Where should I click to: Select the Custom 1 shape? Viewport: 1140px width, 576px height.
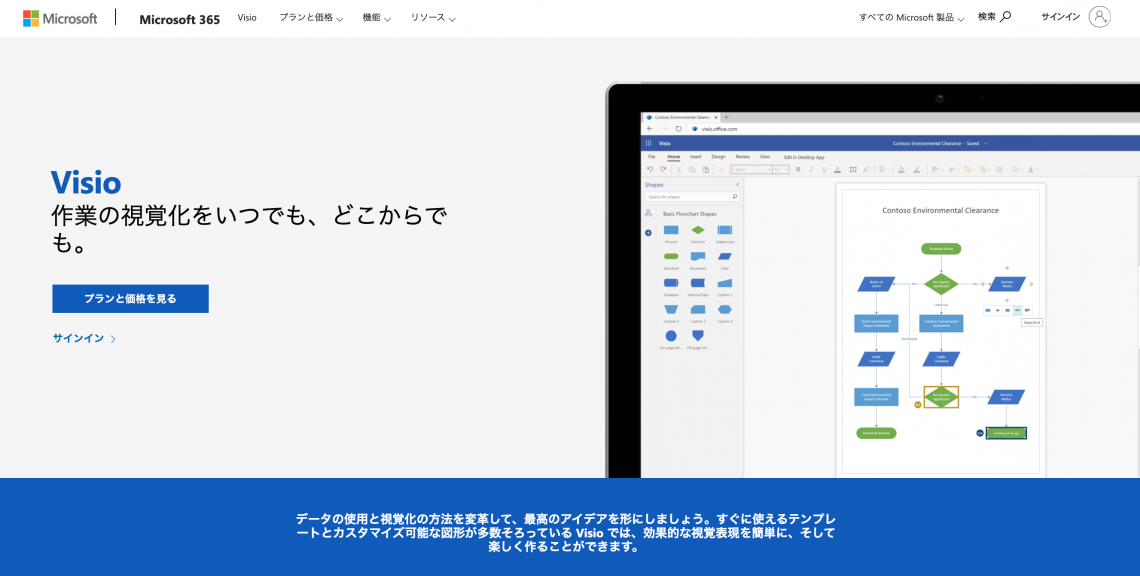pyautogui.click(x=725, y=283)
